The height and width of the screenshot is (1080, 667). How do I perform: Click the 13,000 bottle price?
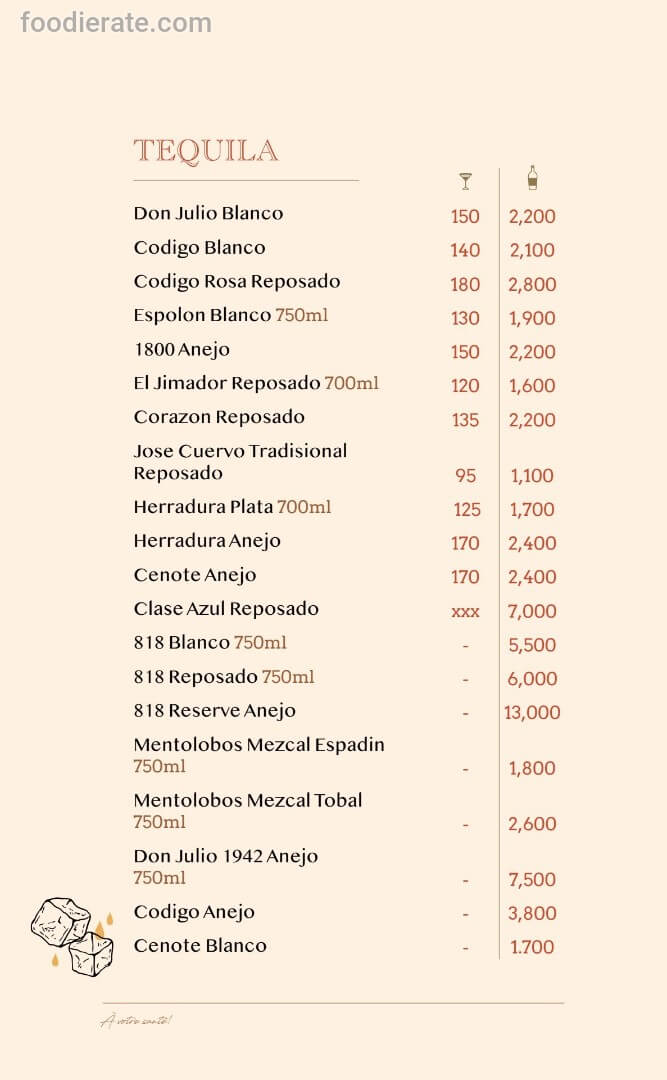pos(533,712)
